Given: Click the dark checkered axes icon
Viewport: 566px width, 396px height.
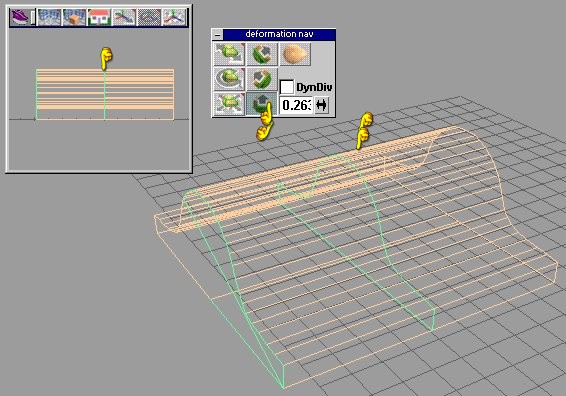Looking at the screenshot, I should (x=149, y=17).
